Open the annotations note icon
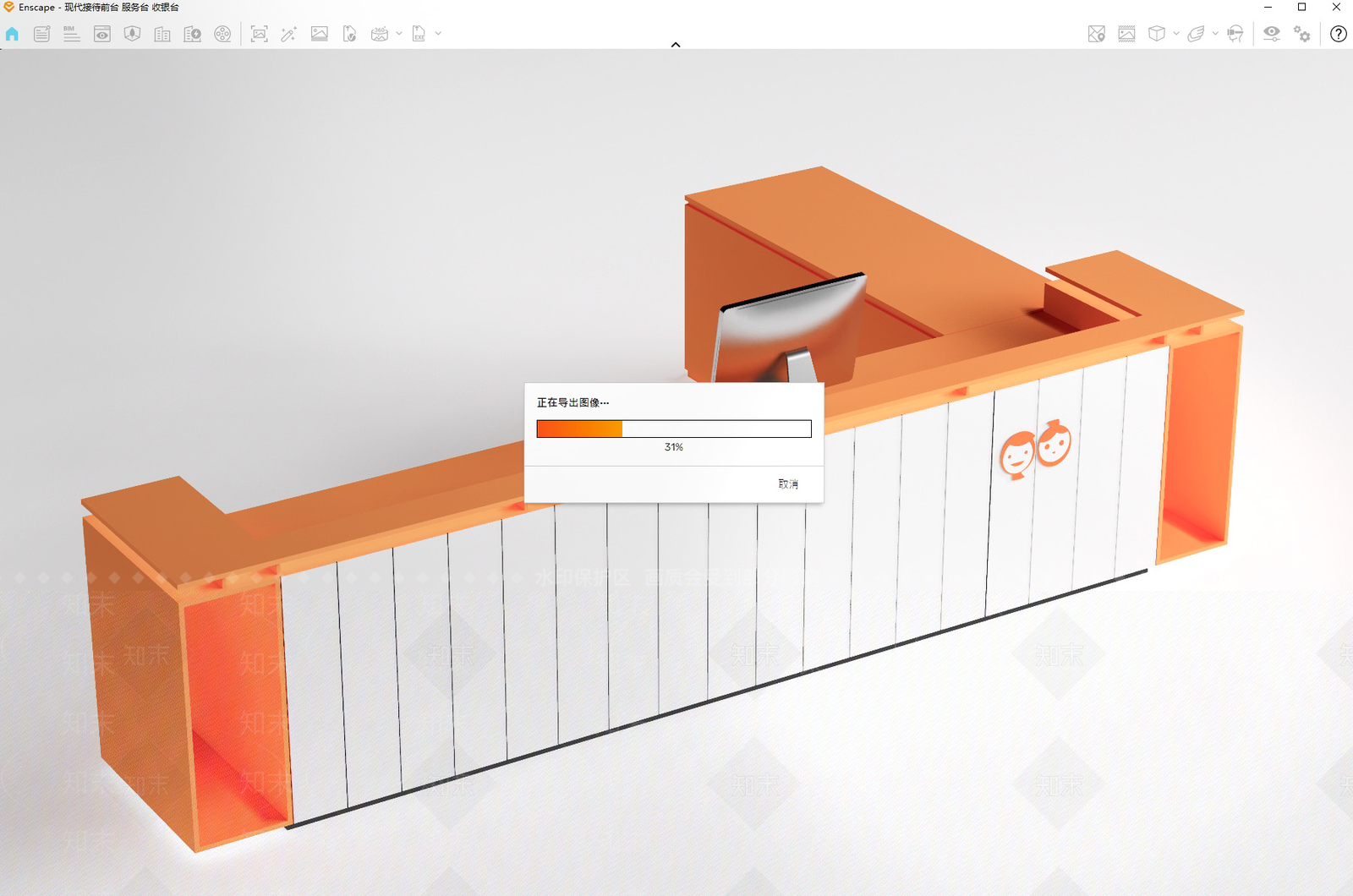 pyautogui.click(x=41, y=34)
